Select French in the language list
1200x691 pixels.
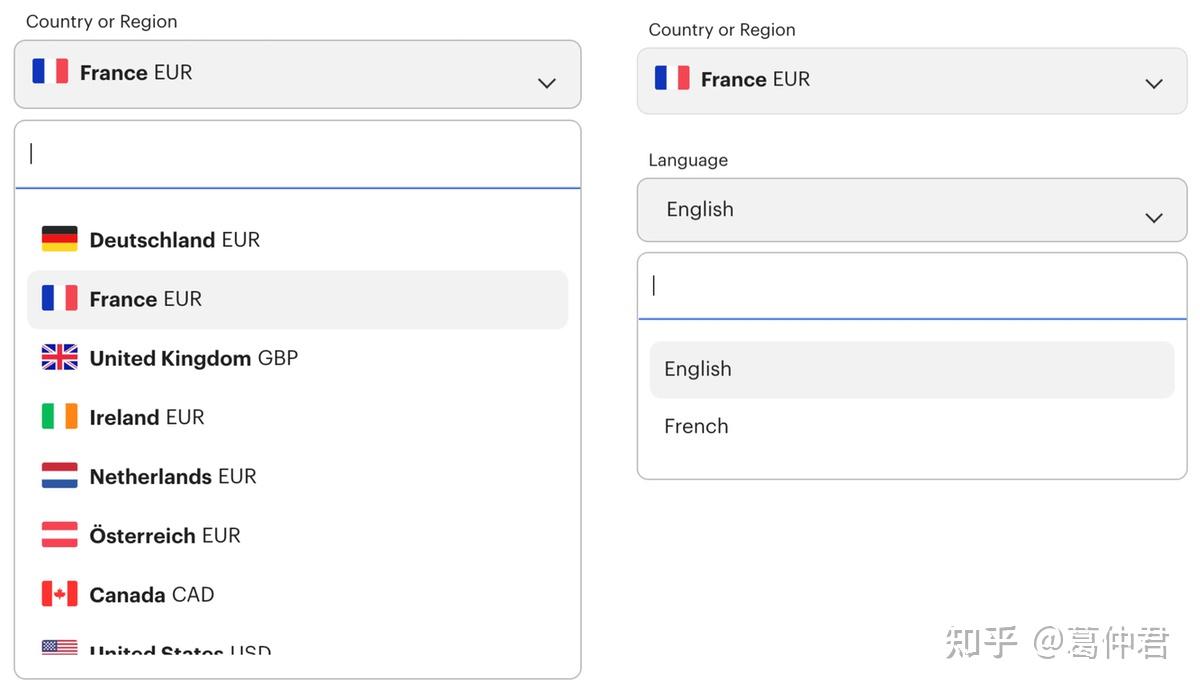click(697, 426)
